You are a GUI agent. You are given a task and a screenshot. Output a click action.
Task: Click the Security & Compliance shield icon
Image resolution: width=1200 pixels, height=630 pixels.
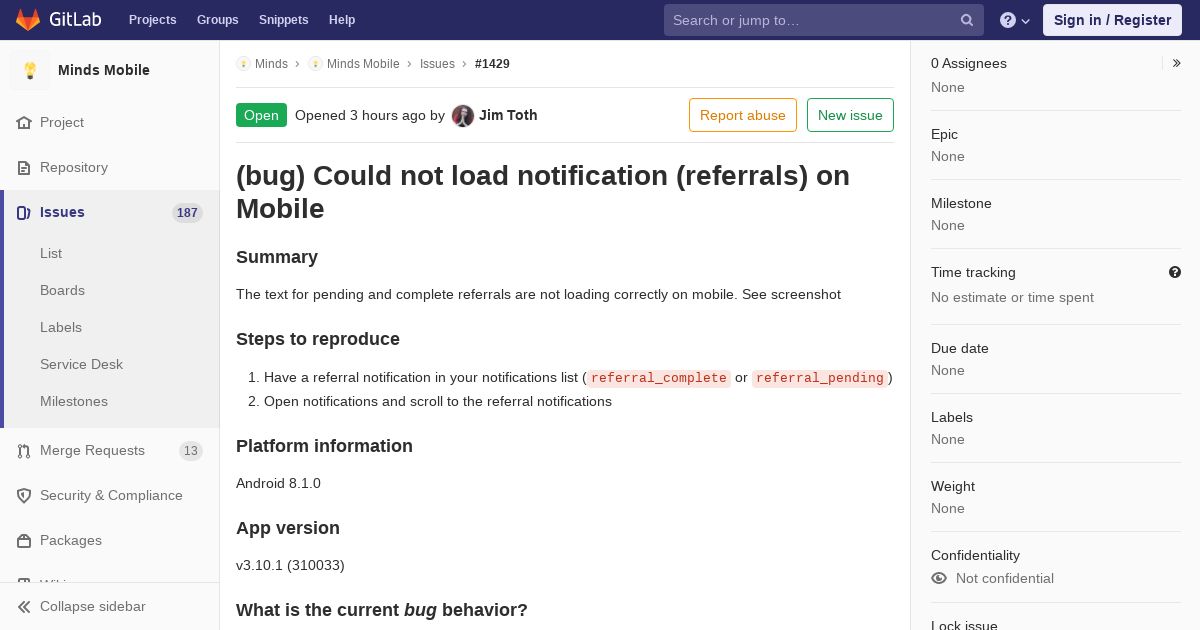coord(24,495)
